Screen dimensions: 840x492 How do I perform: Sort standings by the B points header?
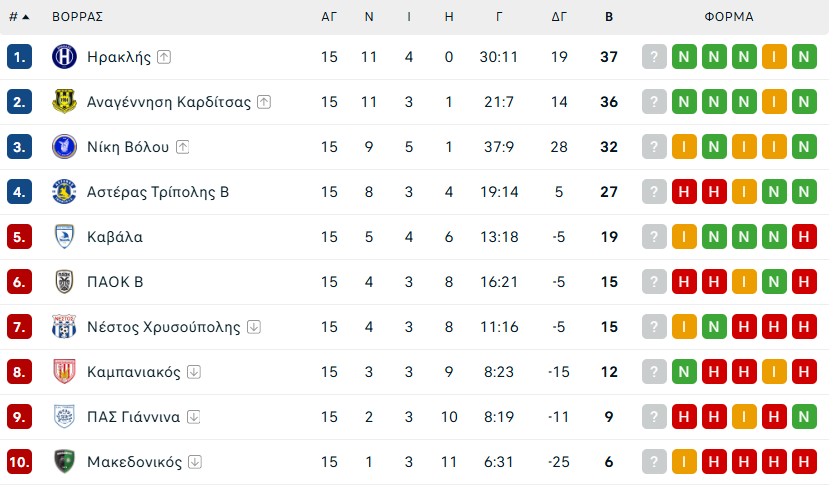tap(609, 17)
